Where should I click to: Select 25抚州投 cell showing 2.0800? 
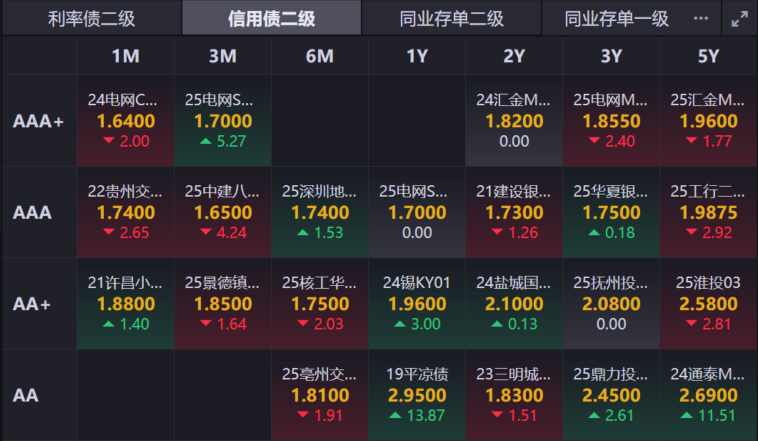pos(611,304)
